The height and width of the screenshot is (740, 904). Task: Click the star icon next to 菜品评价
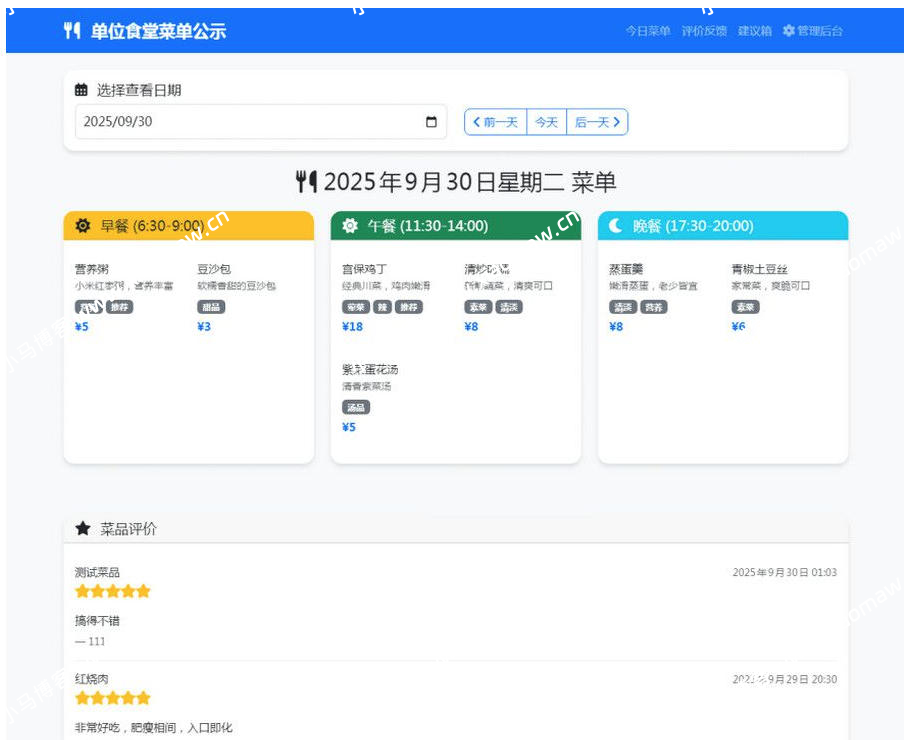coord(85,529)
